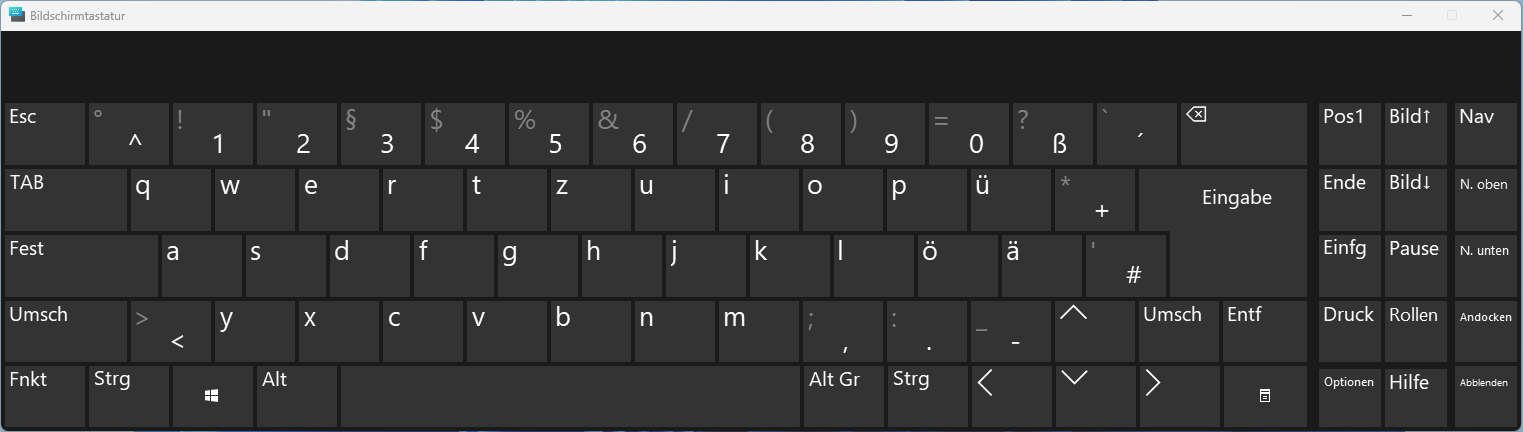The height and width of the screenshot is (432, 1523).
Task: Toggle the Fest caps lock key
Action: (81, 265)
